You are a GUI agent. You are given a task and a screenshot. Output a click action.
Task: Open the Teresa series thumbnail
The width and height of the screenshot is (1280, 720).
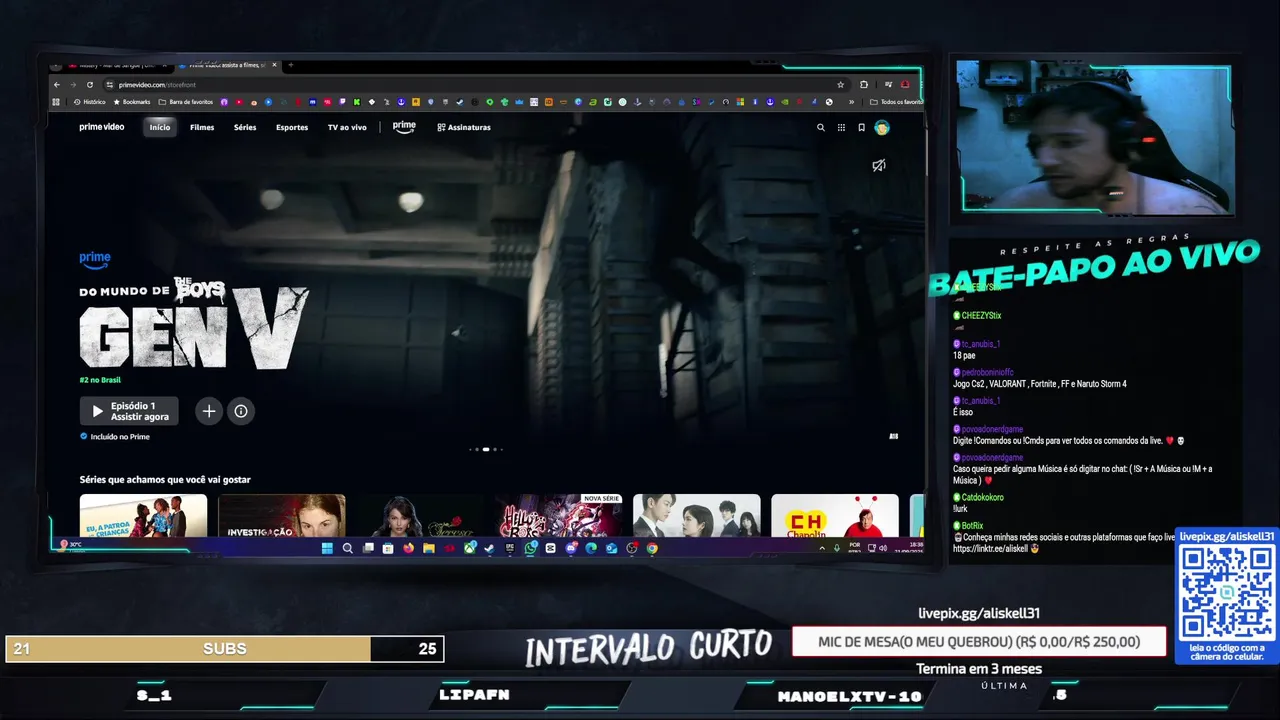tap(420, 516)
